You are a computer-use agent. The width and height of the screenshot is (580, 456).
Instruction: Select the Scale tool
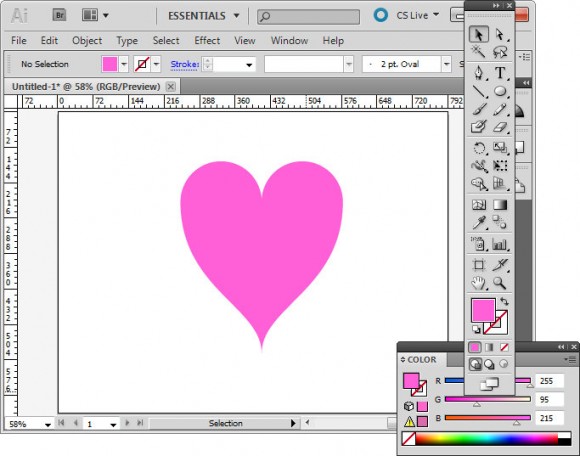tap(500, 148)
